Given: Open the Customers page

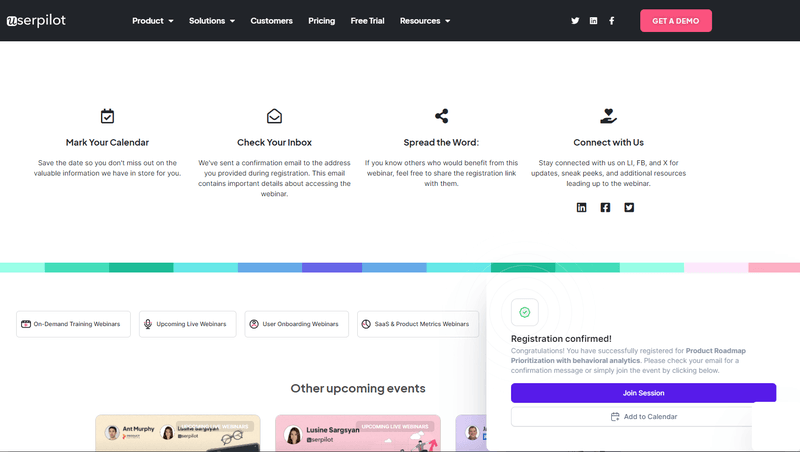Looking at the screenshot, I should tap(271, 21).
